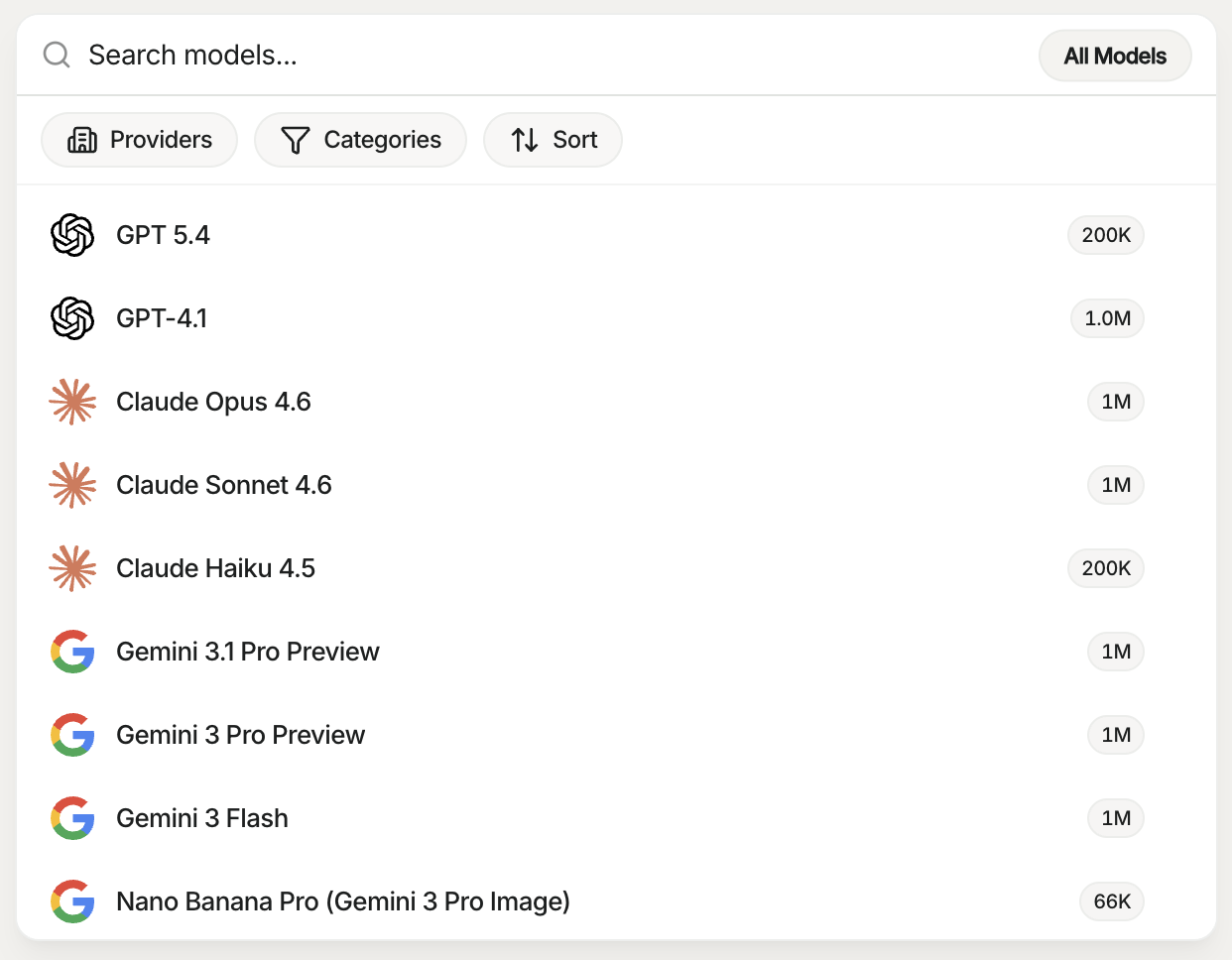Select the Anthropic icon next to Claude Opus 4.6
Screen dimensions: 1232x960
(x=72, y=402)
